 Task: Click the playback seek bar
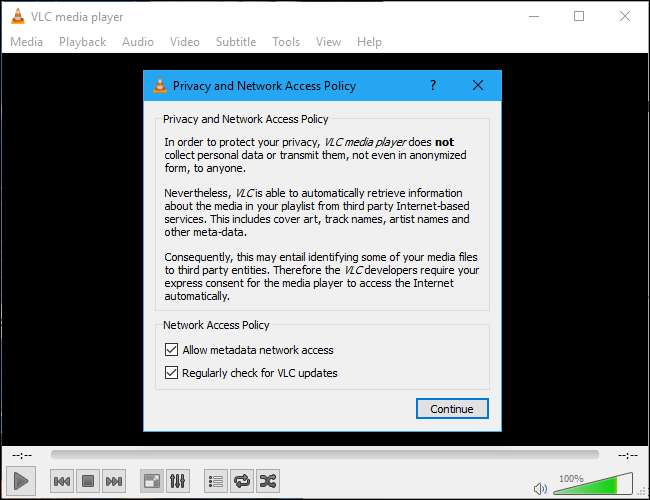click(x=325, y=455)
